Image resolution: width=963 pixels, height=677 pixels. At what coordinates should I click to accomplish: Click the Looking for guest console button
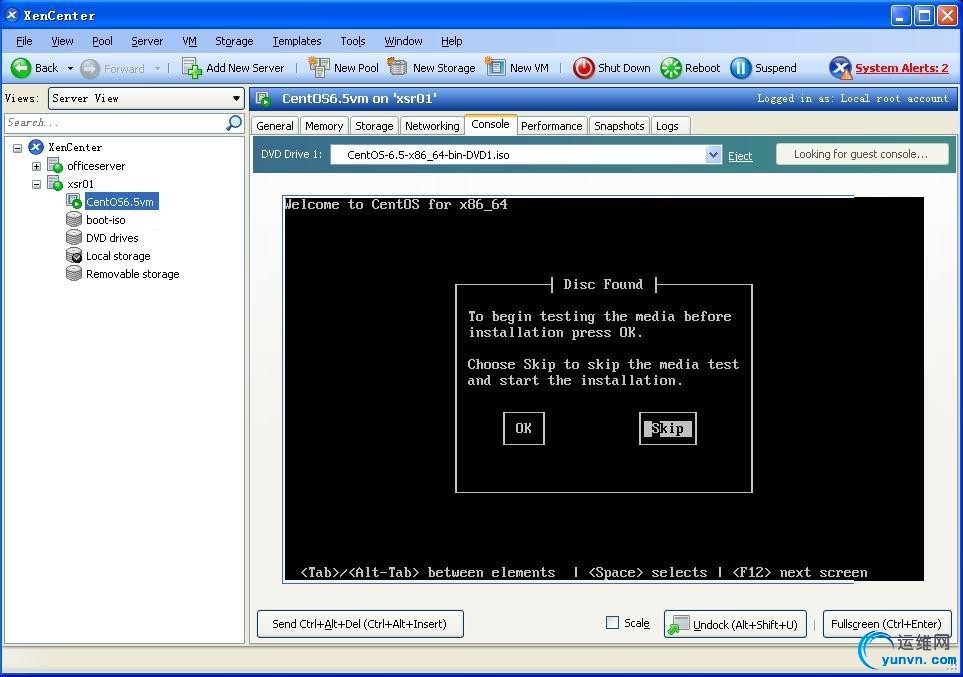[861, 154]
